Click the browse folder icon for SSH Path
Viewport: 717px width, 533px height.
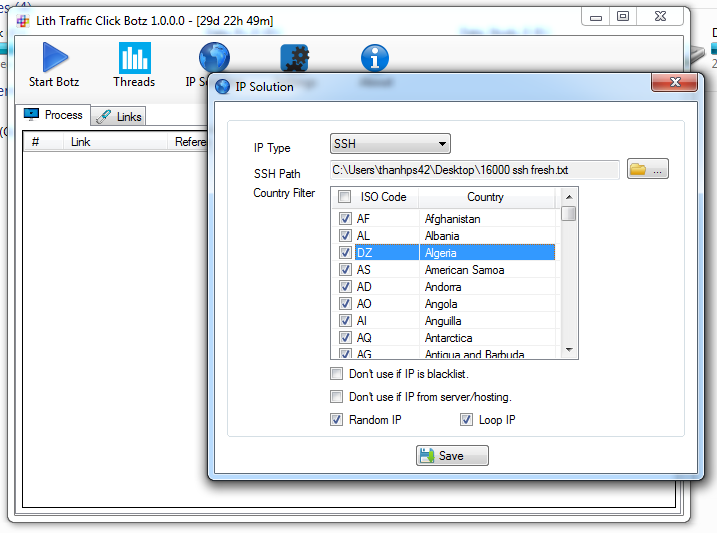(647, 169)
